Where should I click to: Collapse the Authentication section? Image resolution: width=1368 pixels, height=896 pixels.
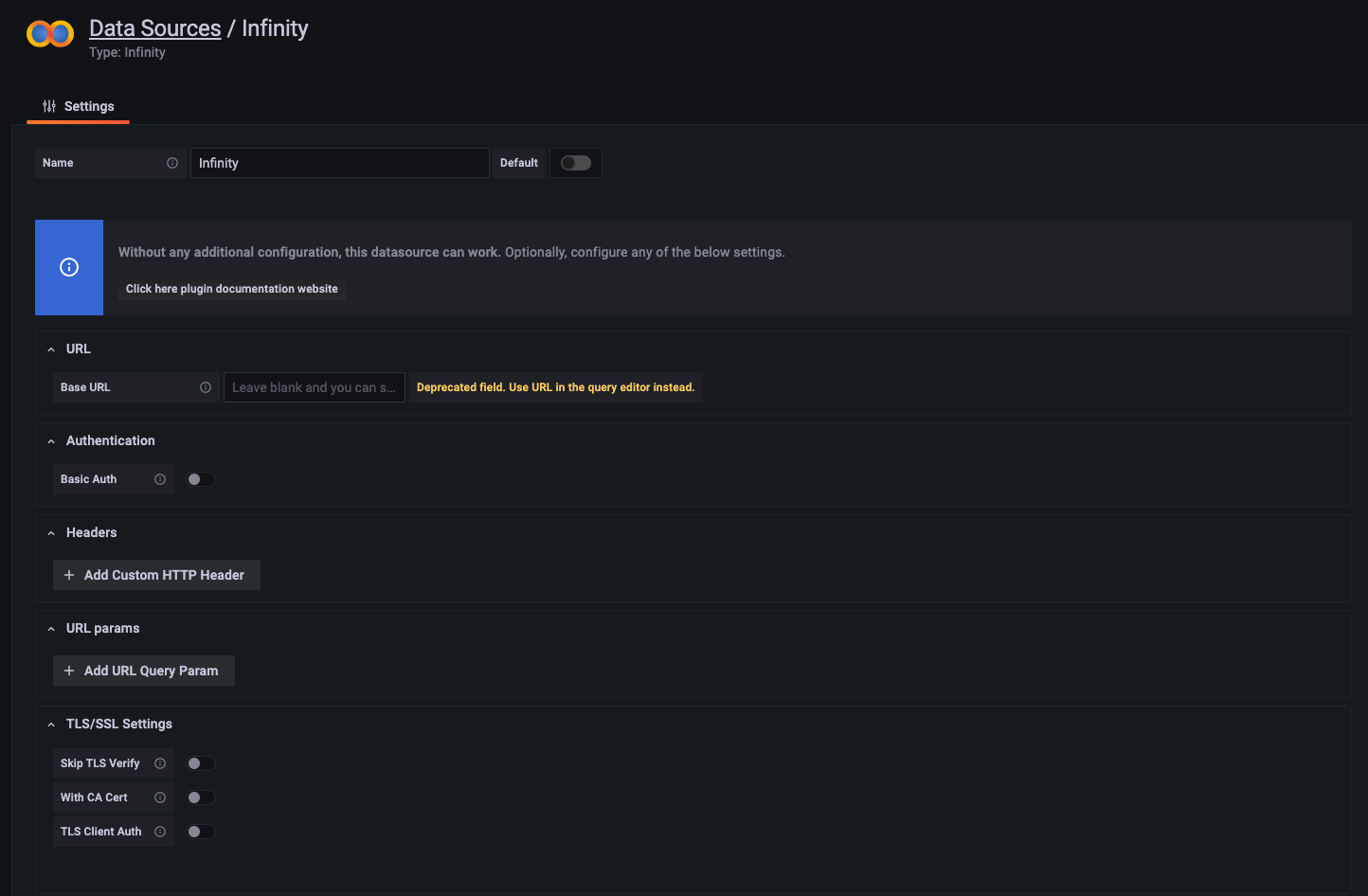pyautogui.click(x=50, y=440)
